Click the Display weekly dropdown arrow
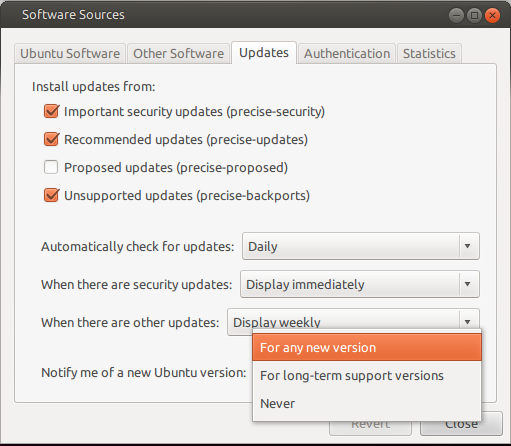 pos(468,322)
